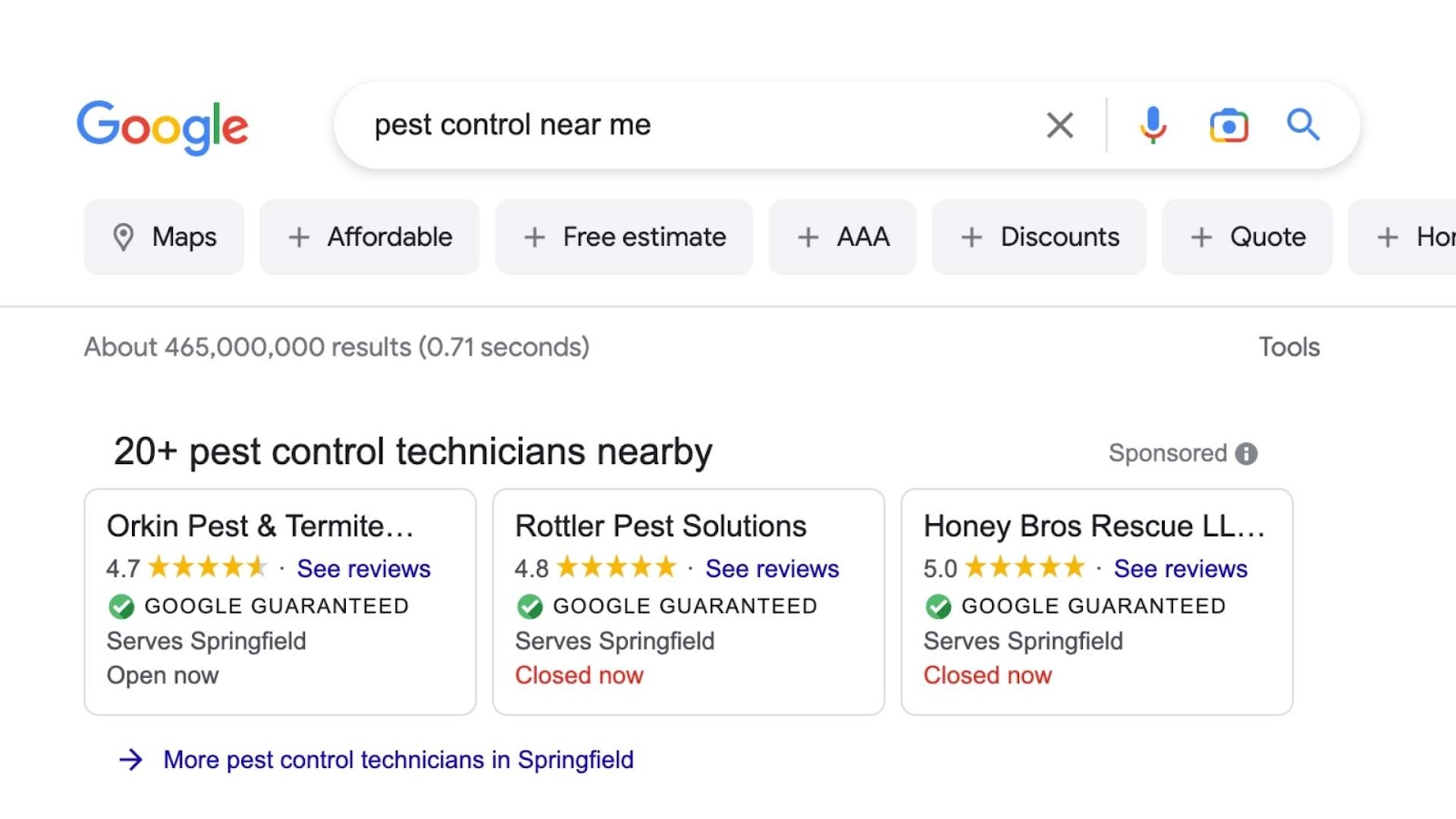Clear the search box with X icon

coord(1059,125)
